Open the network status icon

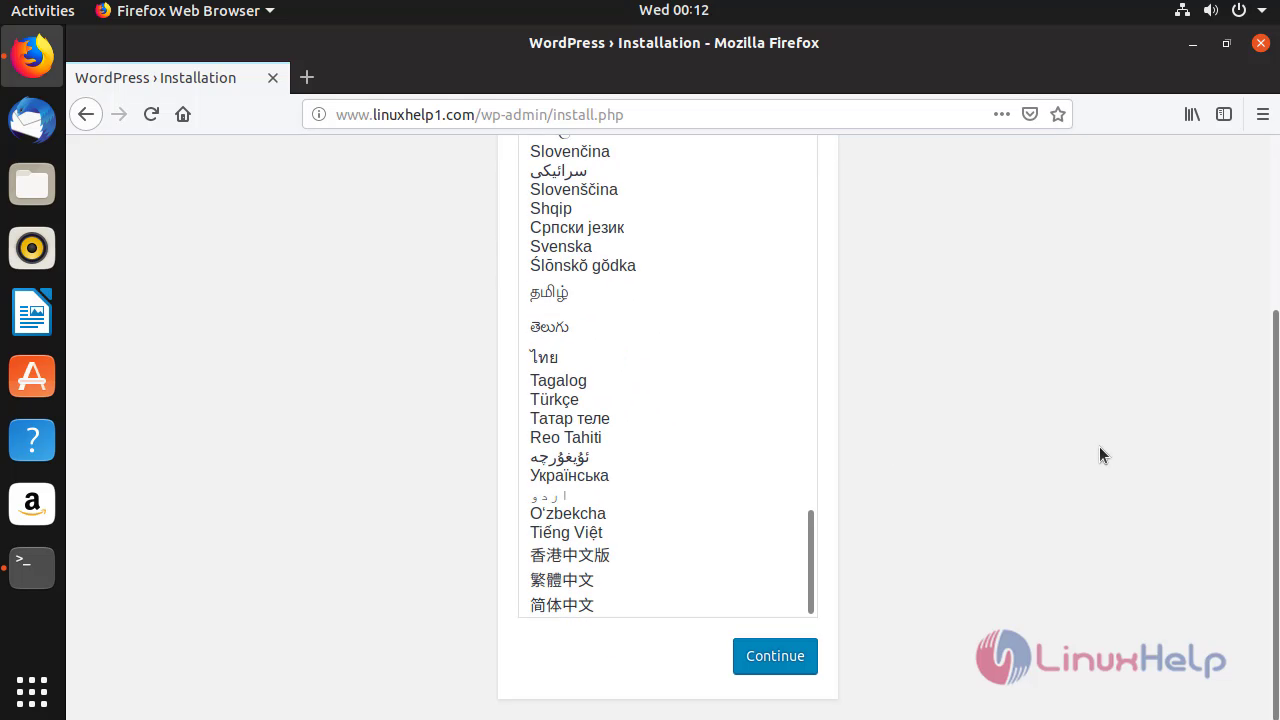tap(1183, 10)
